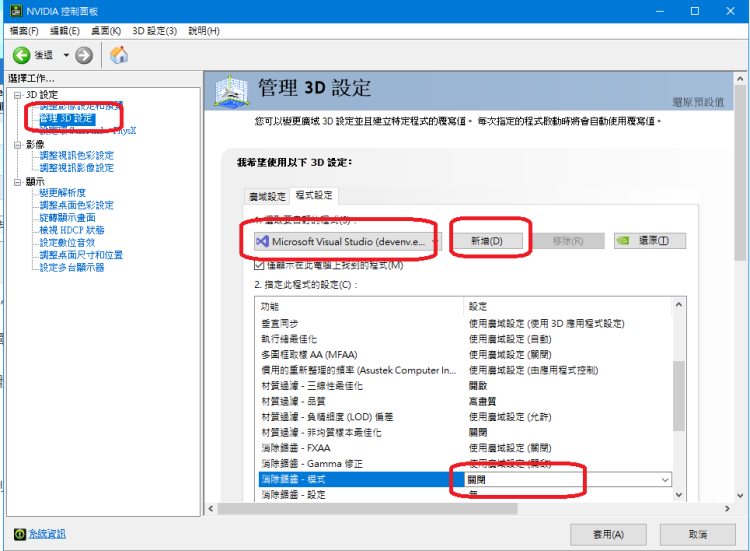This screenshot has height=551, width=750.
Task: Select 消除鋸齒 - FXAA row
Action: (x=464, y=448)
